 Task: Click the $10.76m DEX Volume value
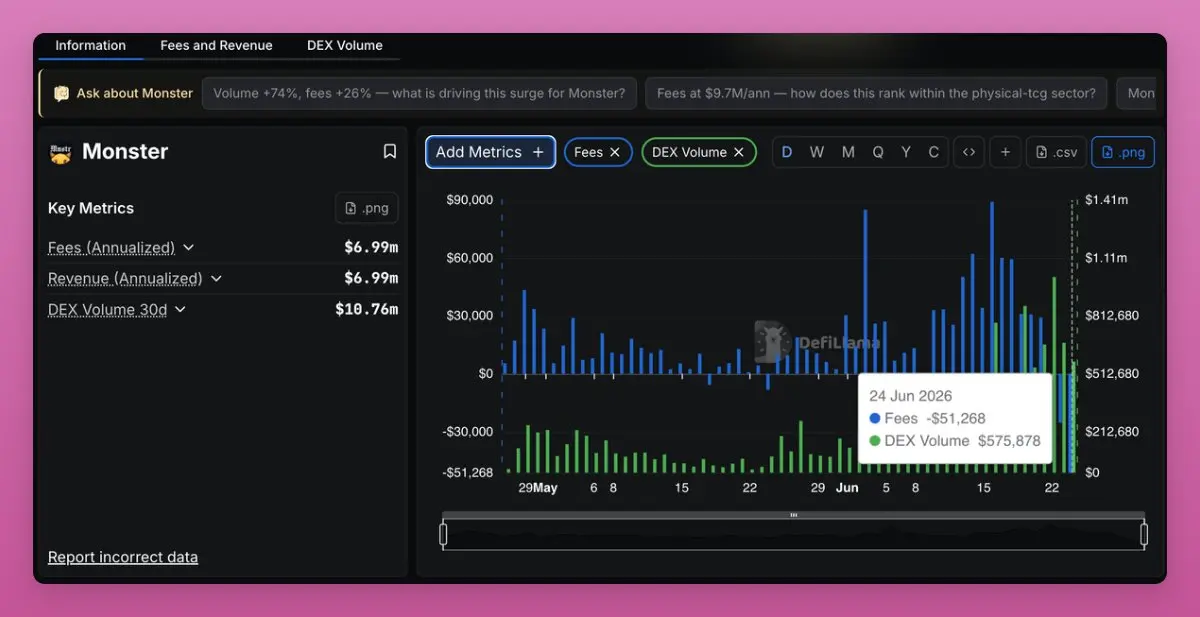(x=367, y=310)
